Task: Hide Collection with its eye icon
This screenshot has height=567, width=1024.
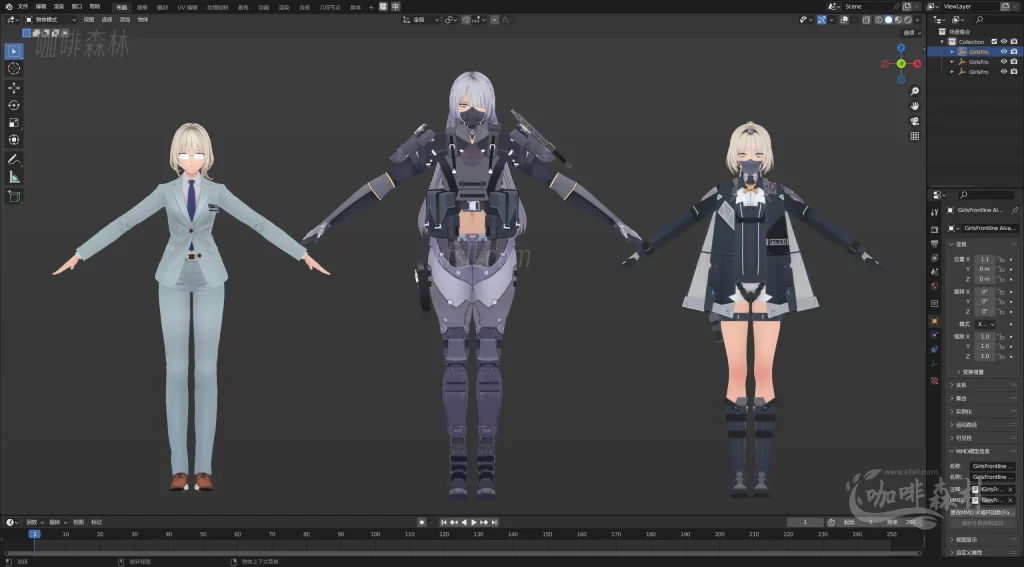Action: click(1004, 42)
